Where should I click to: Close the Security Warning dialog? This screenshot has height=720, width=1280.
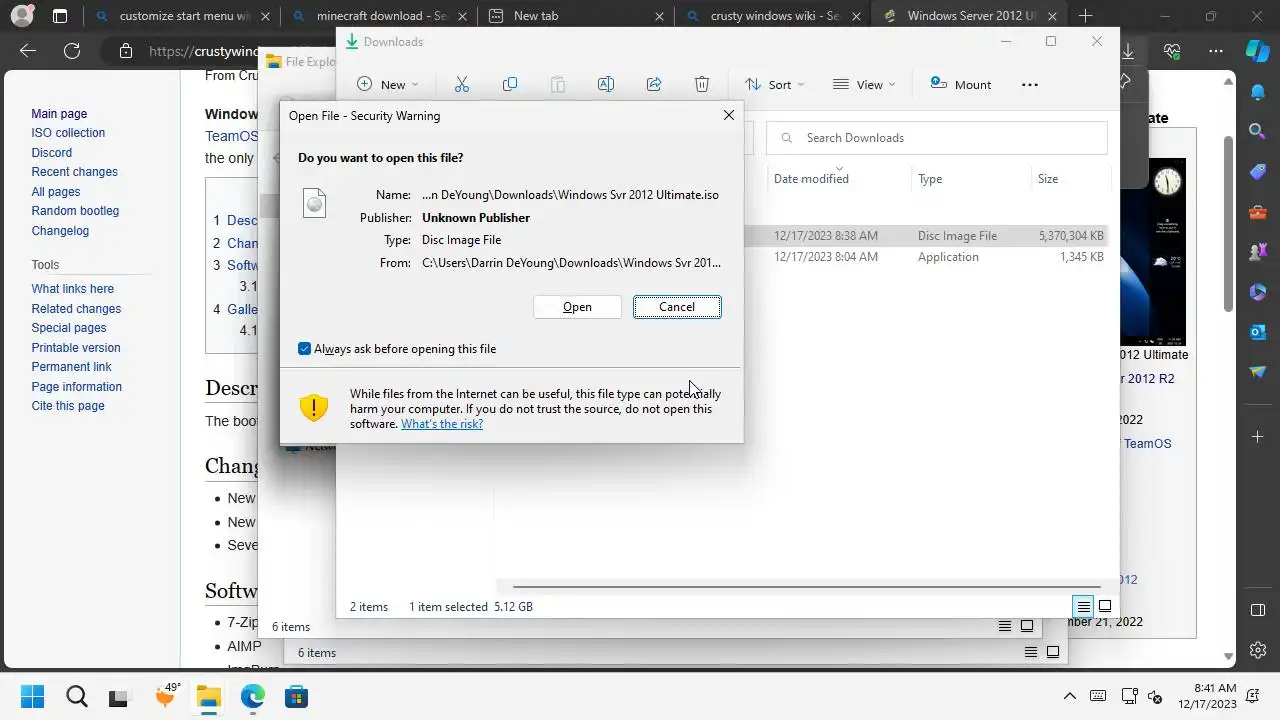[x=729, y=115]
